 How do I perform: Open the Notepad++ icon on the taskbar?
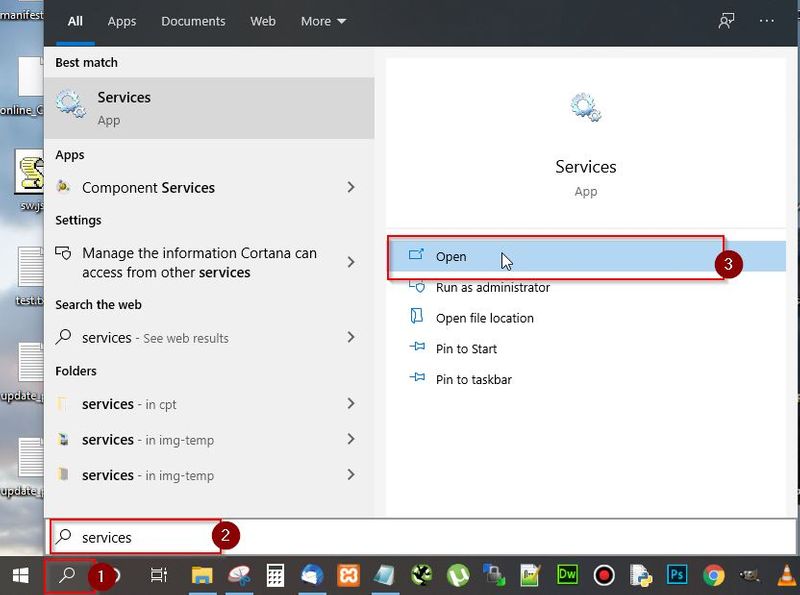pyautogui.click(x=531, y=576)
